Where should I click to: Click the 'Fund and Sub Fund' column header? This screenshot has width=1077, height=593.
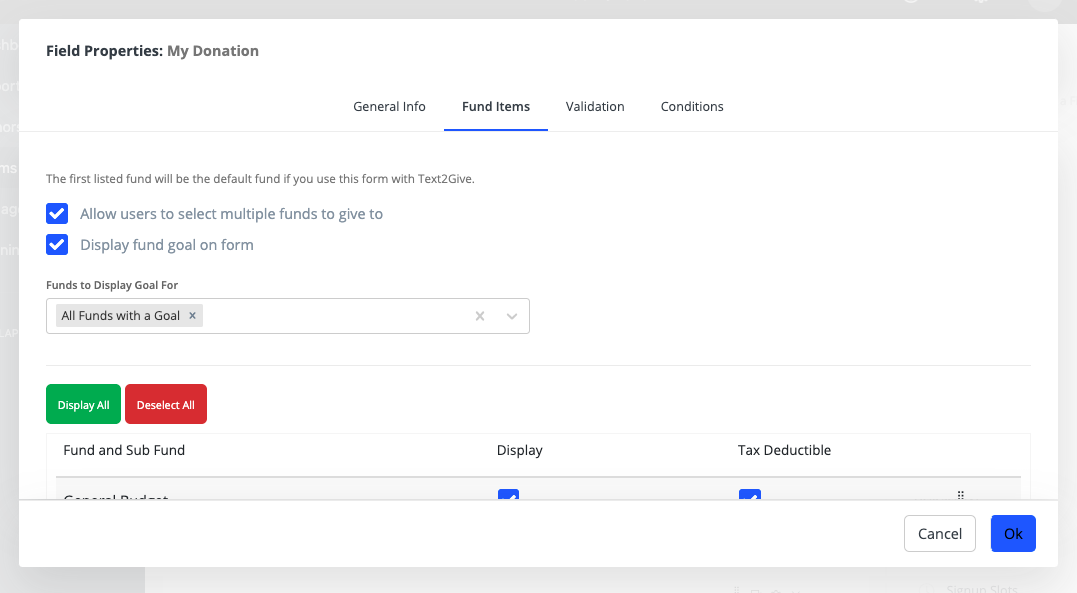tap(124, 451)
